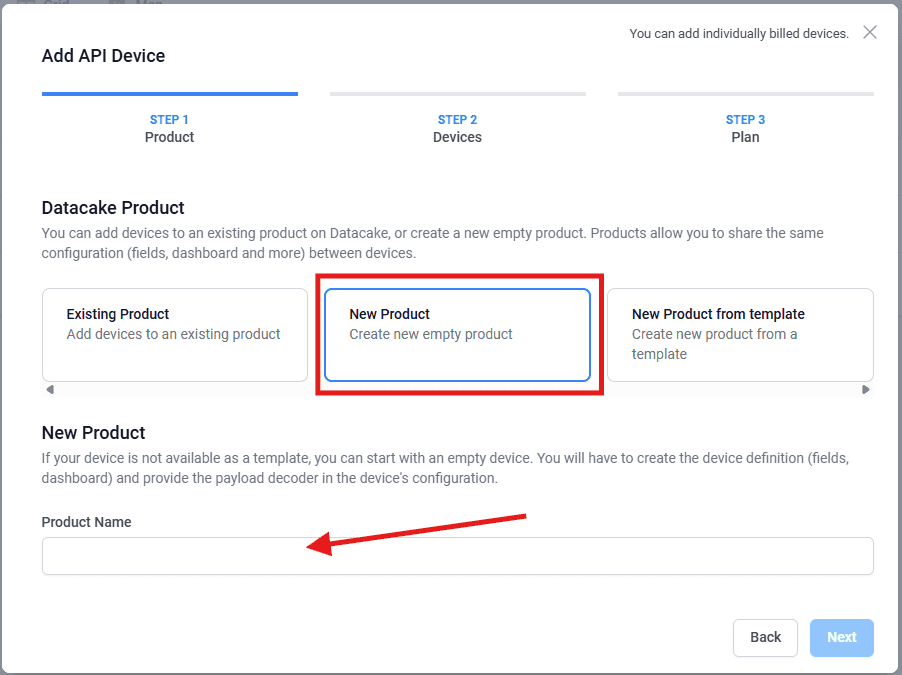Pick New Product from template option
This screenshot has height=675, width=902.
point(740,335)
